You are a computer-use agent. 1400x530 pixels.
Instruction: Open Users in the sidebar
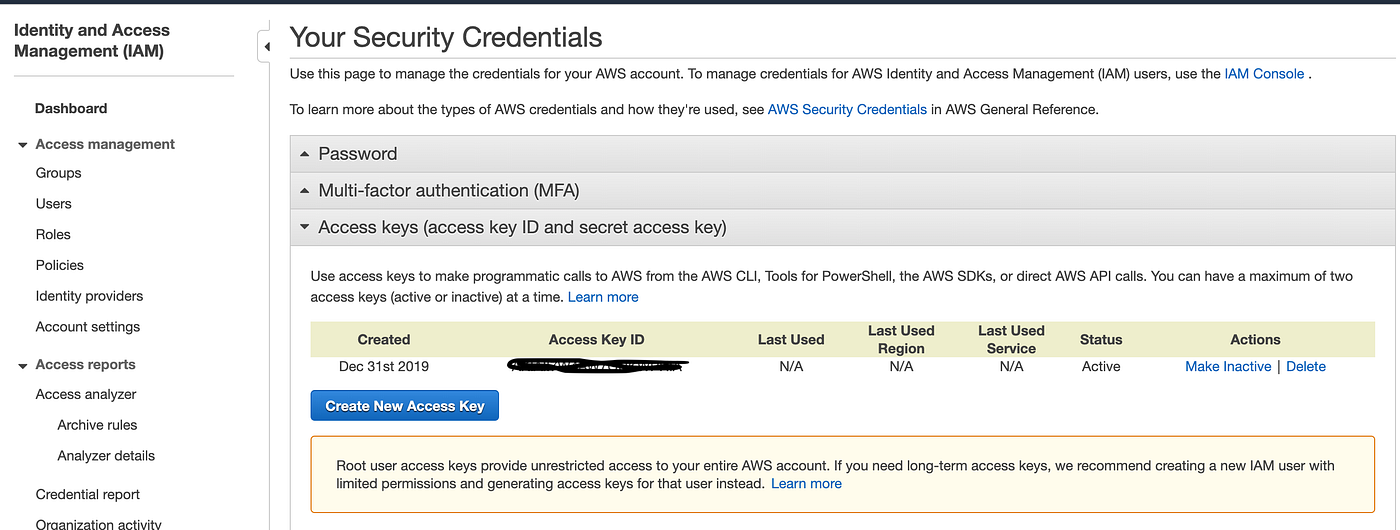pos(54,204)
